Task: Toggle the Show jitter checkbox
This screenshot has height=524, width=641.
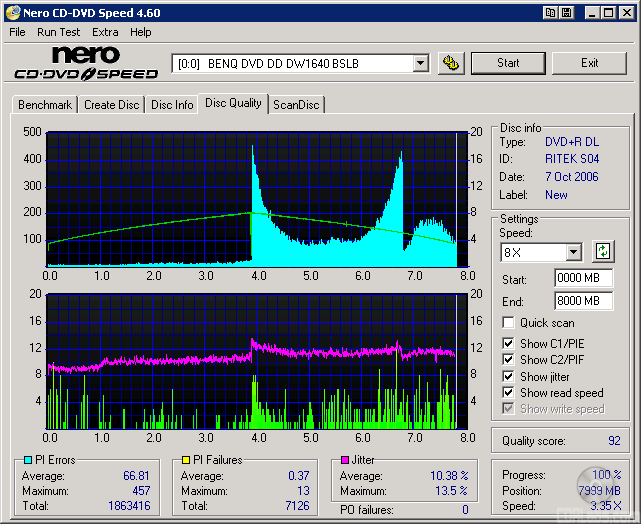Action: (509, 376)
